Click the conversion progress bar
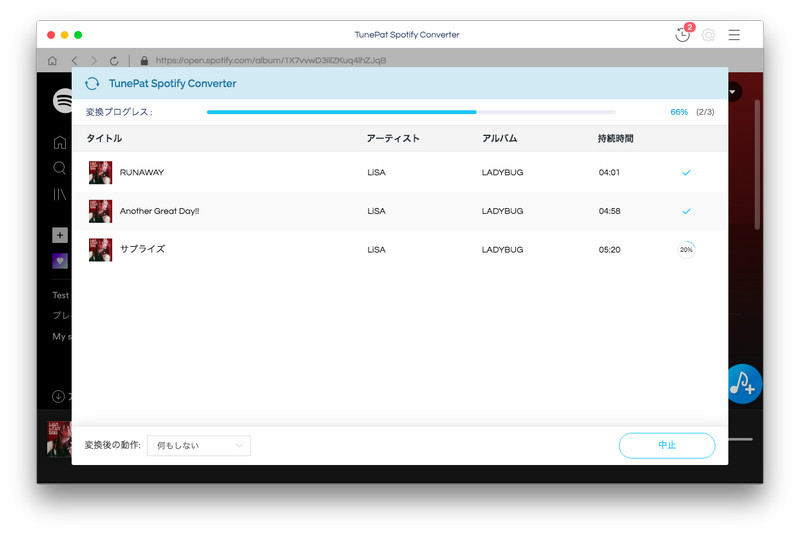Viewport: 800px width, 536px height. (411, 112)
